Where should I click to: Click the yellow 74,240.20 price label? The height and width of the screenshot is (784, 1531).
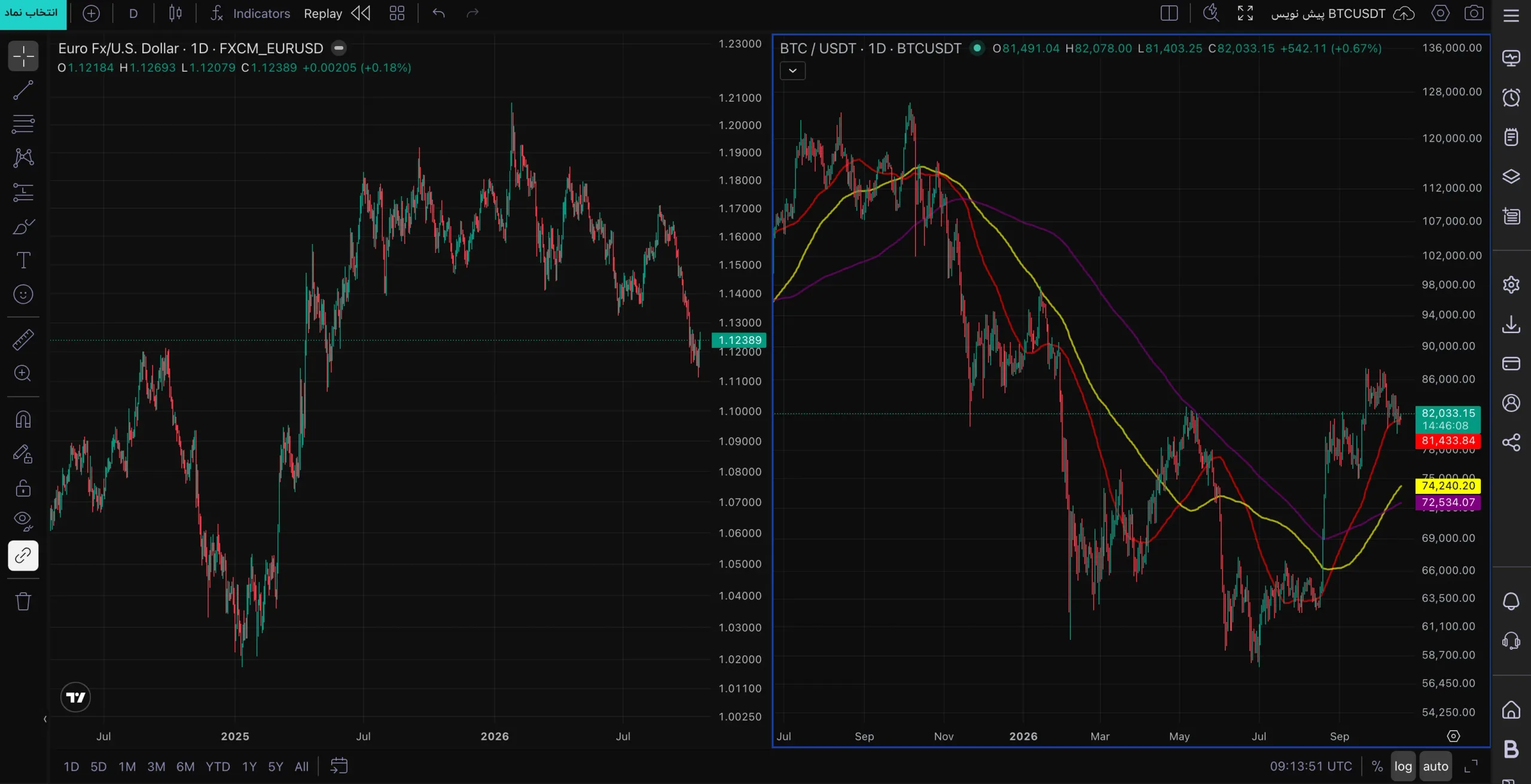click(x=1448, y=486)
